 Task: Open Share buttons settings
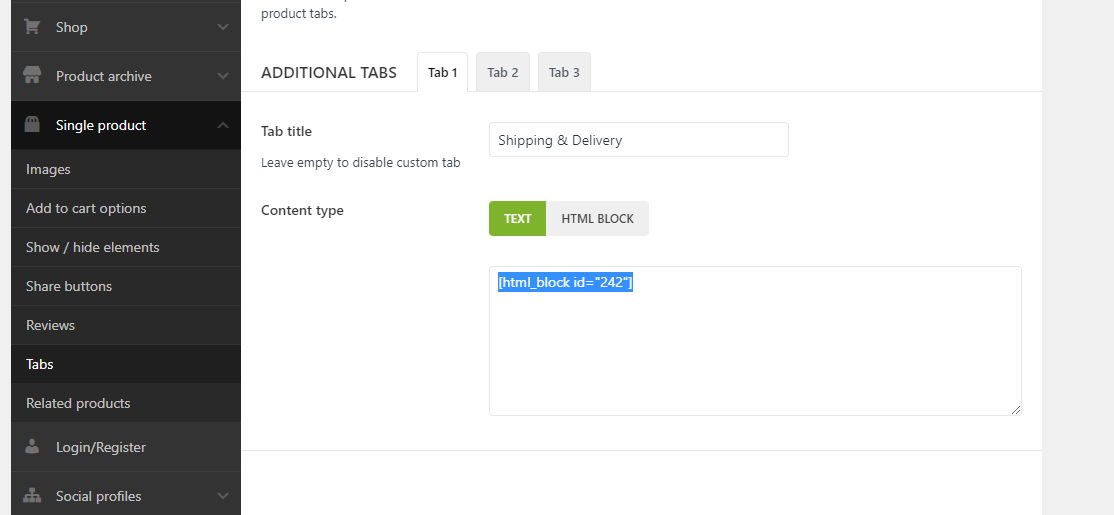pyautogui.click(x=69, y=286)
